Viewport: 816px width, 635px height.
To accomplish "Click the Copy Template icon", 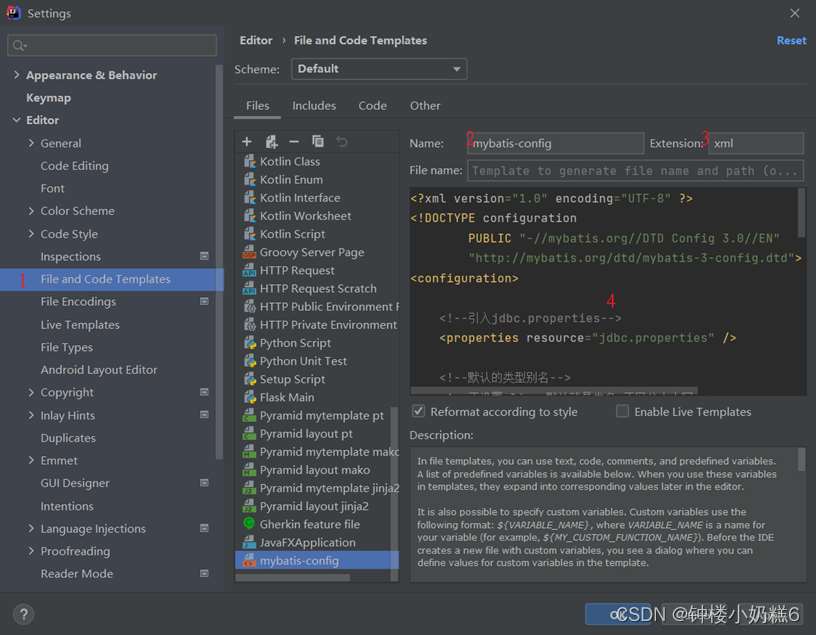I will (317, 142).
